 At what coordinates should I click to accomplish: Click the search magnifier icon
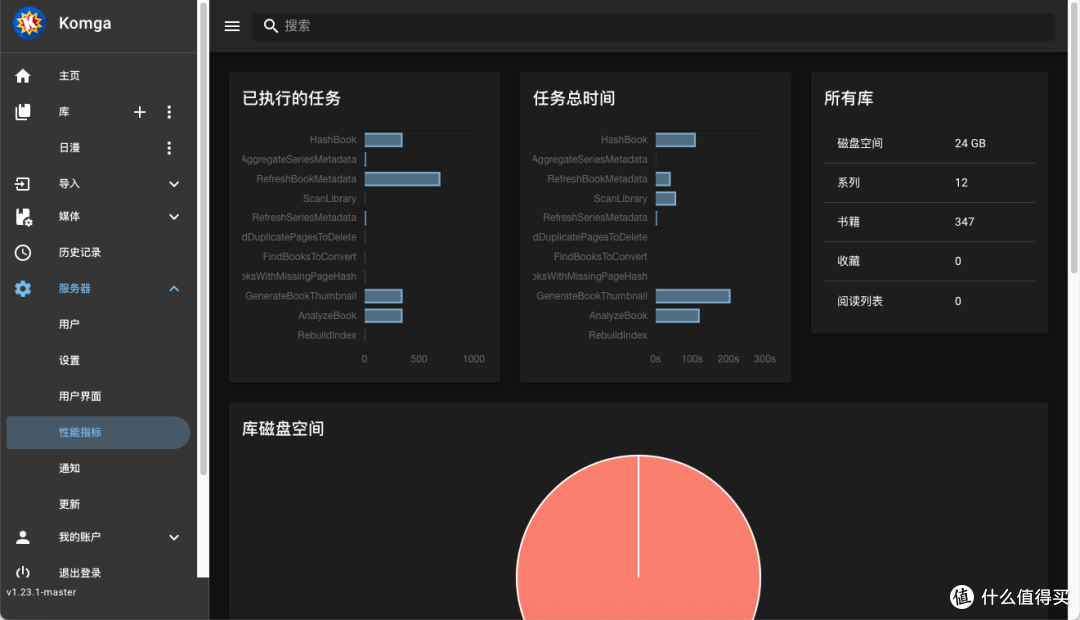point(271,26)
